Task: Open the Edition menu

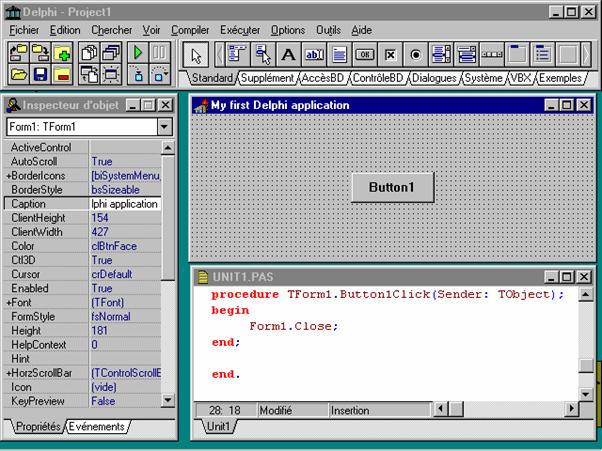Action: [x=65, y=30]
